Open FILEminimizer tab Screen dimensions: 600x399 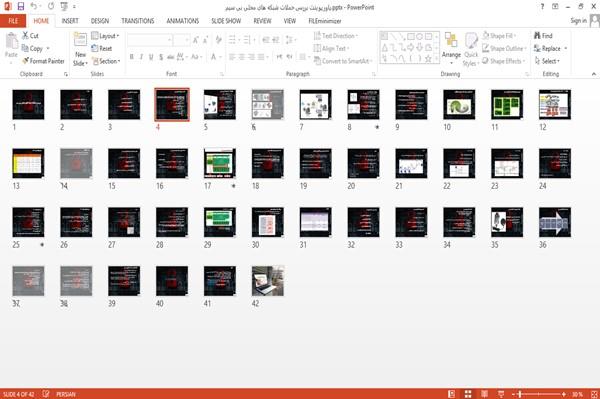point(324,21)
